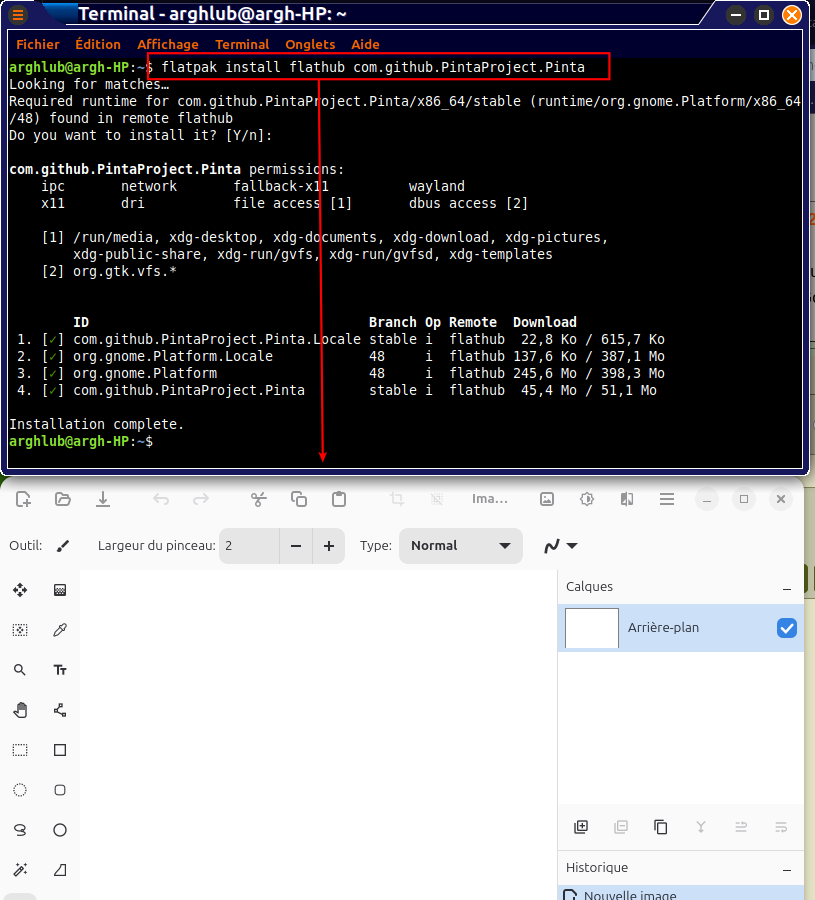This screenshot has height=900, width=815.
Task: Open the terminal Onglets menu
Action: [310, 44]
